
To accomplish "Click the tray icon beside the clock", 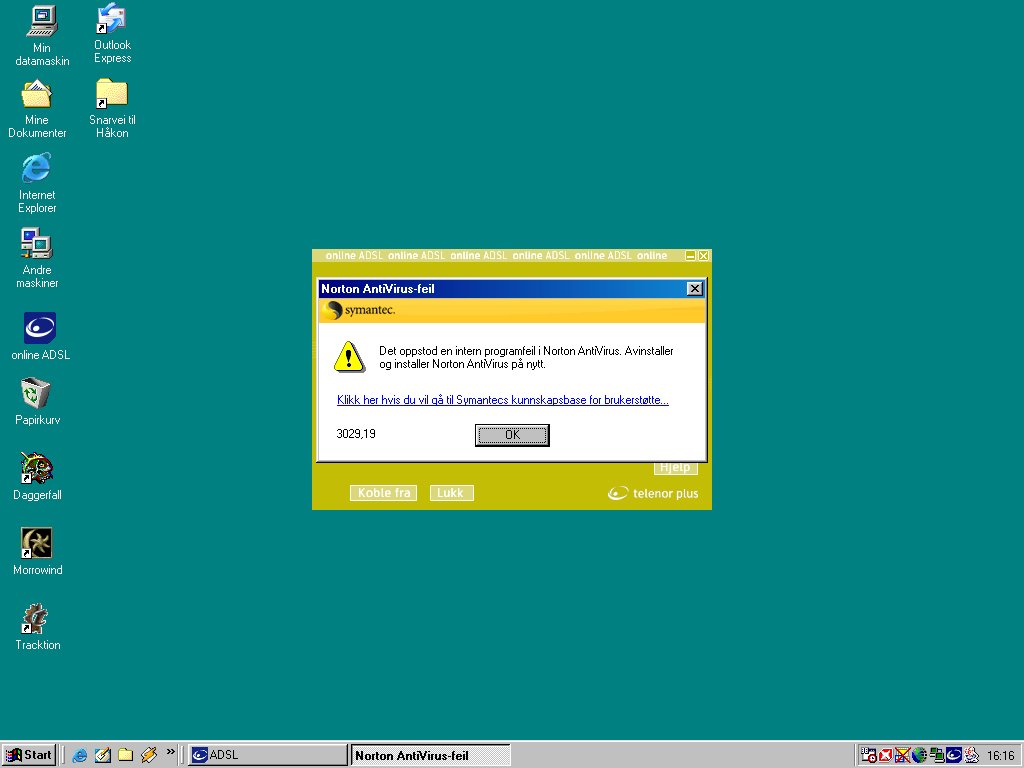I will coord(972,756).
